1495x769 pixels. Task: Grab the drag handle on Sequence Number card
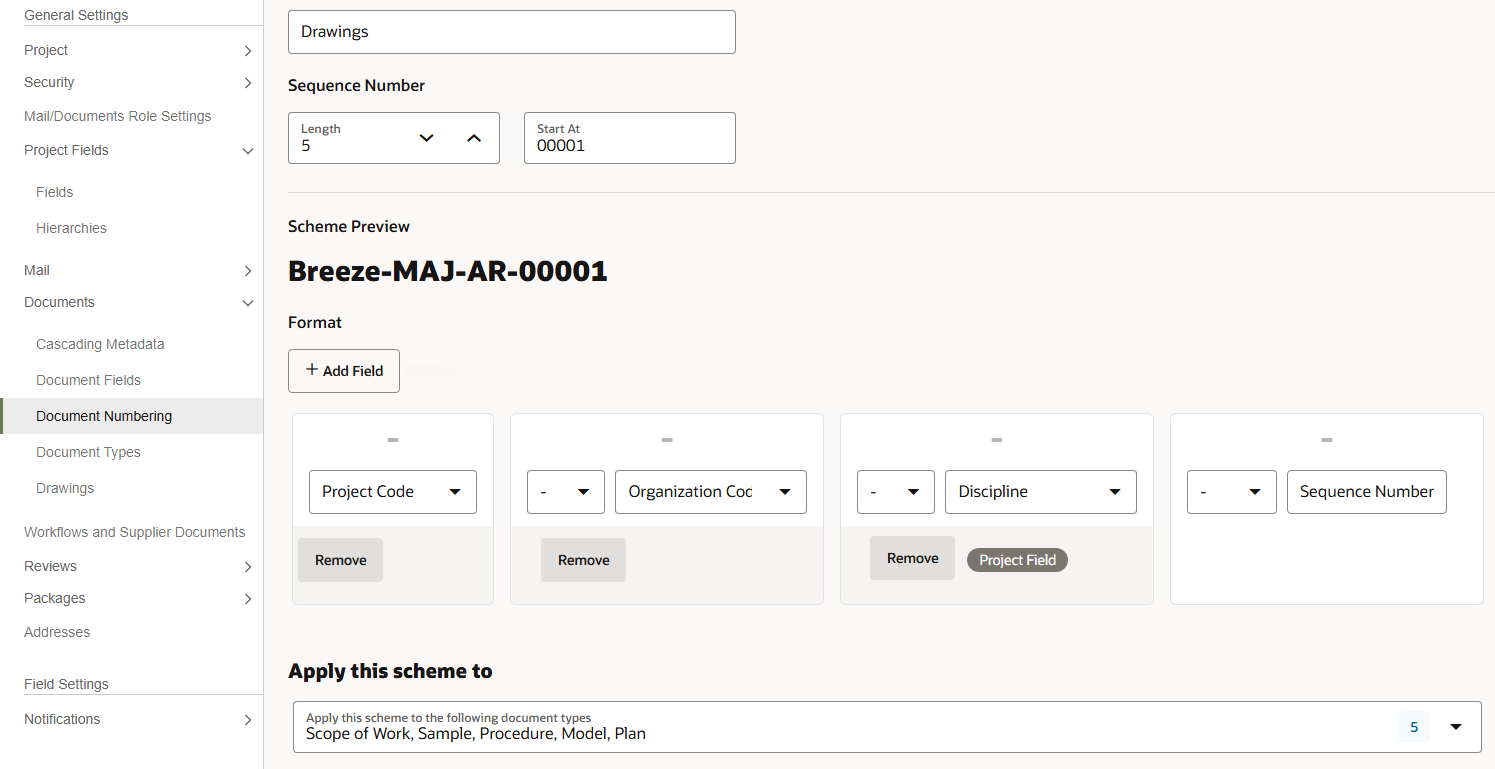1327,440
